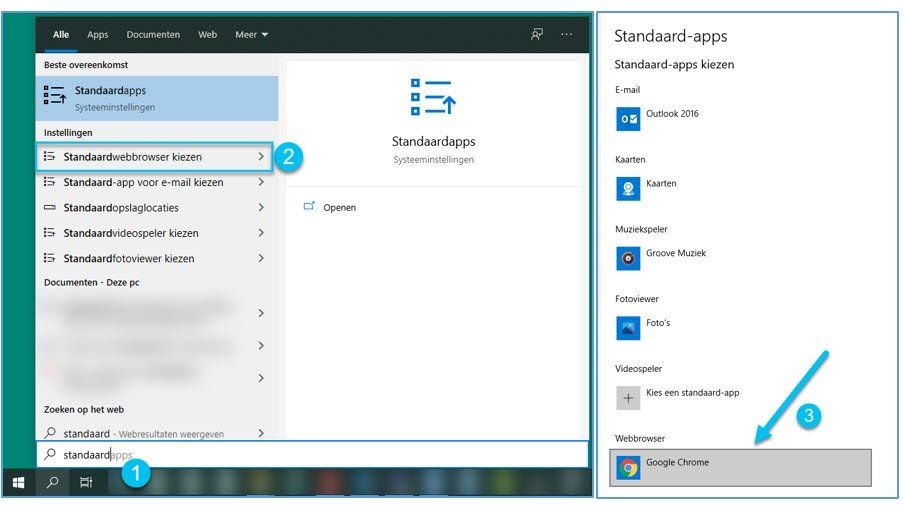Expand arrow next to standaard web result
Screen dimensions: 904x505
pos(261,433)
